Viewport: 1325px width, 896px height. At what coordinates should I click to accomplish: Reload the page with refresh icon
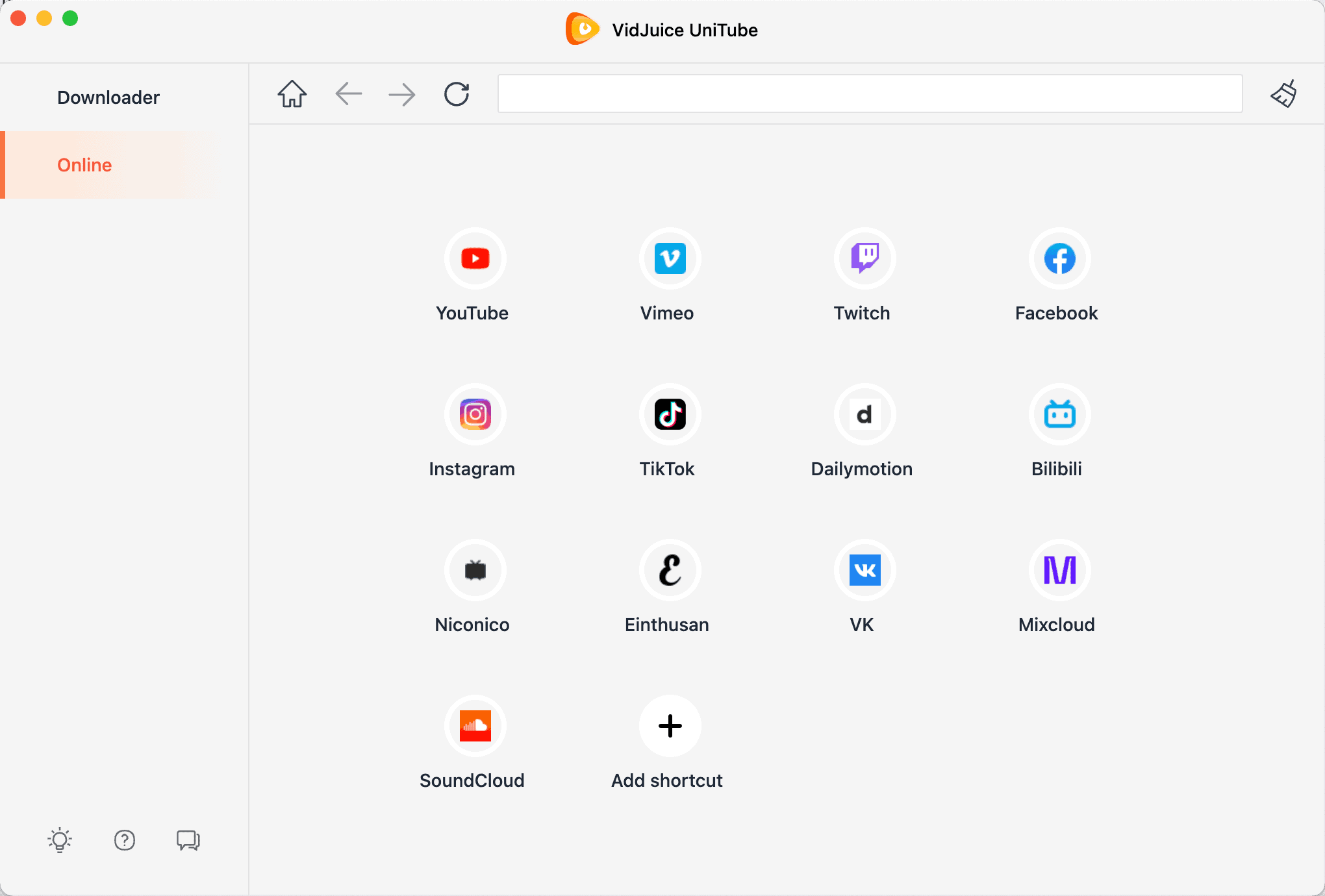[x=457, y=94]
